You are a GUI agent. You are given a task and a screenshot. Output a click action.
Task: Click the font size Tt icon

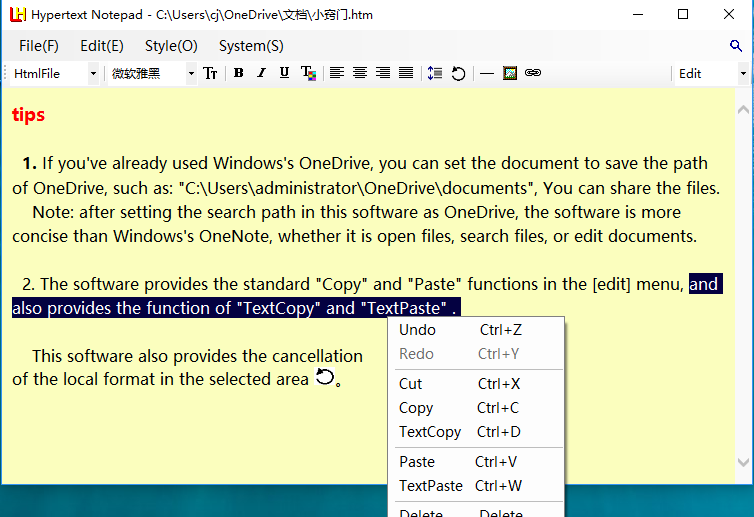click(x=210, y=73)
